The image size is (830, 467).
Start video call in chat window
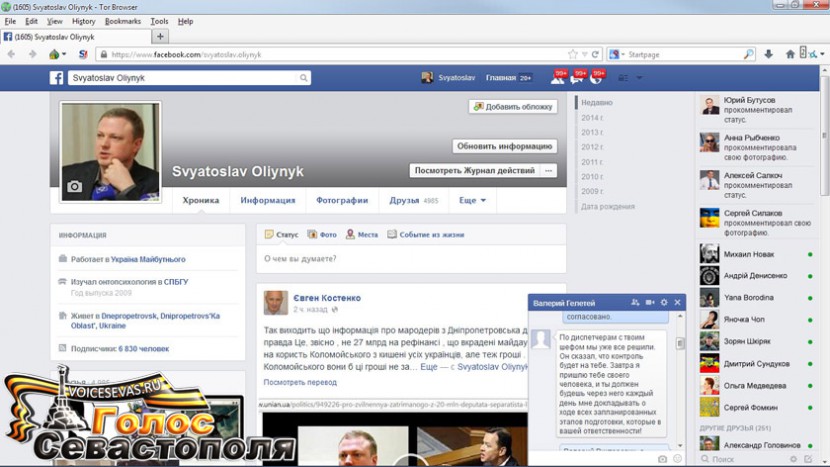tap(649, 302)
